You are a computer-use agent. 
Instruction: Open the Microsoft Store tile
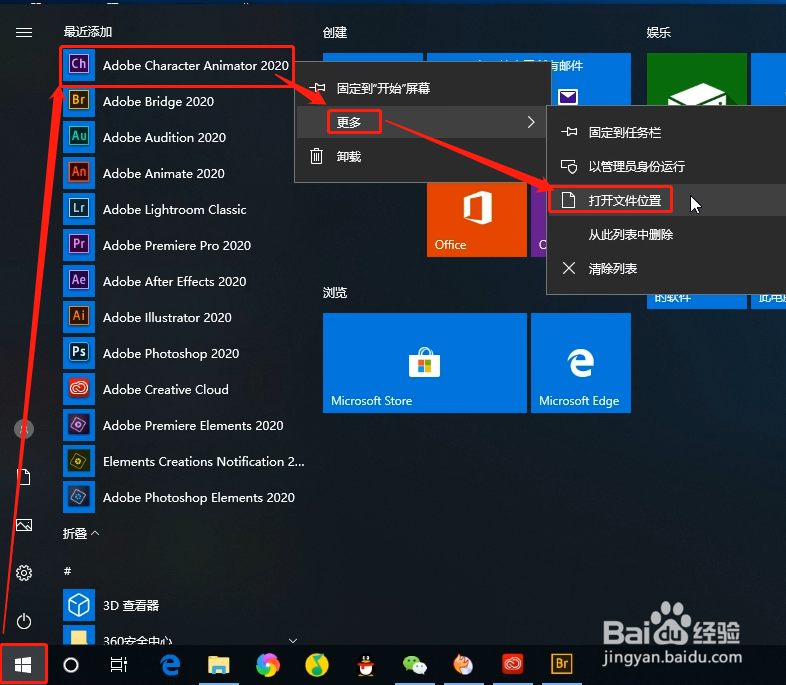pyautogui.click(x=425, y=363)
